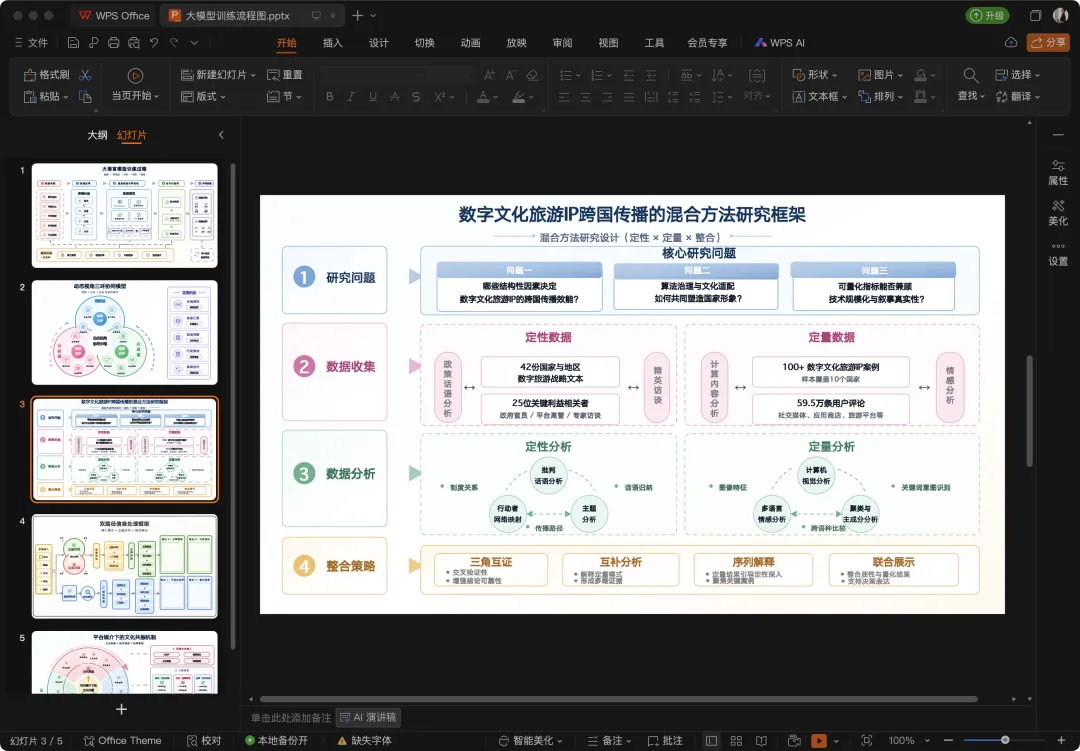This screenshot has width=1080, height=751.
Task: Switch to Outline (大纲) panel tab
Action: click(97, 135)
